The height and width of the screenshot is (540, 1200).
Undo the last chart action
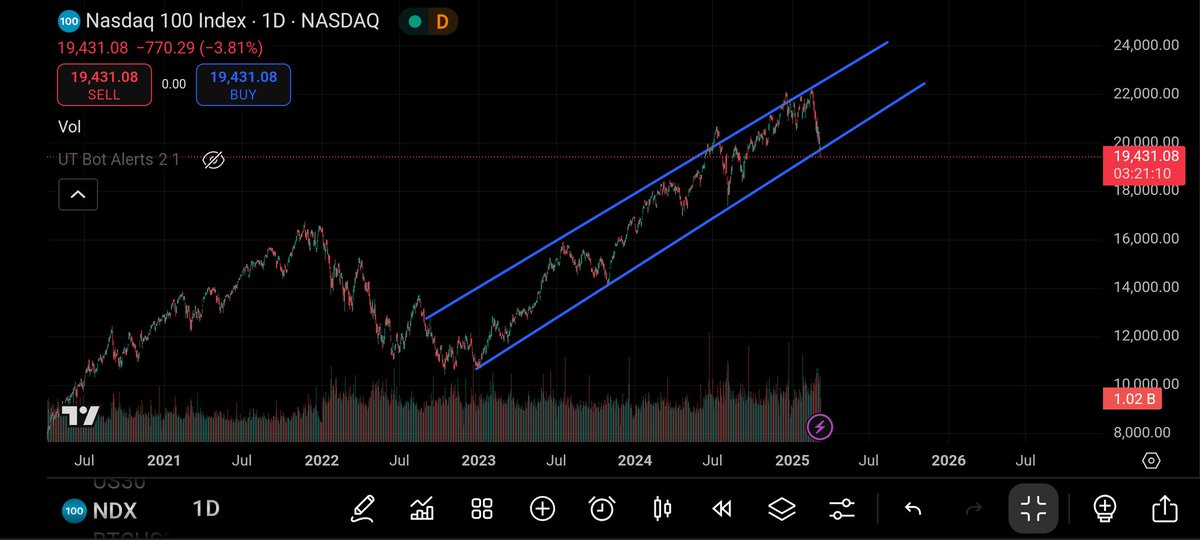pyautogui.click(x=912, y=509)
